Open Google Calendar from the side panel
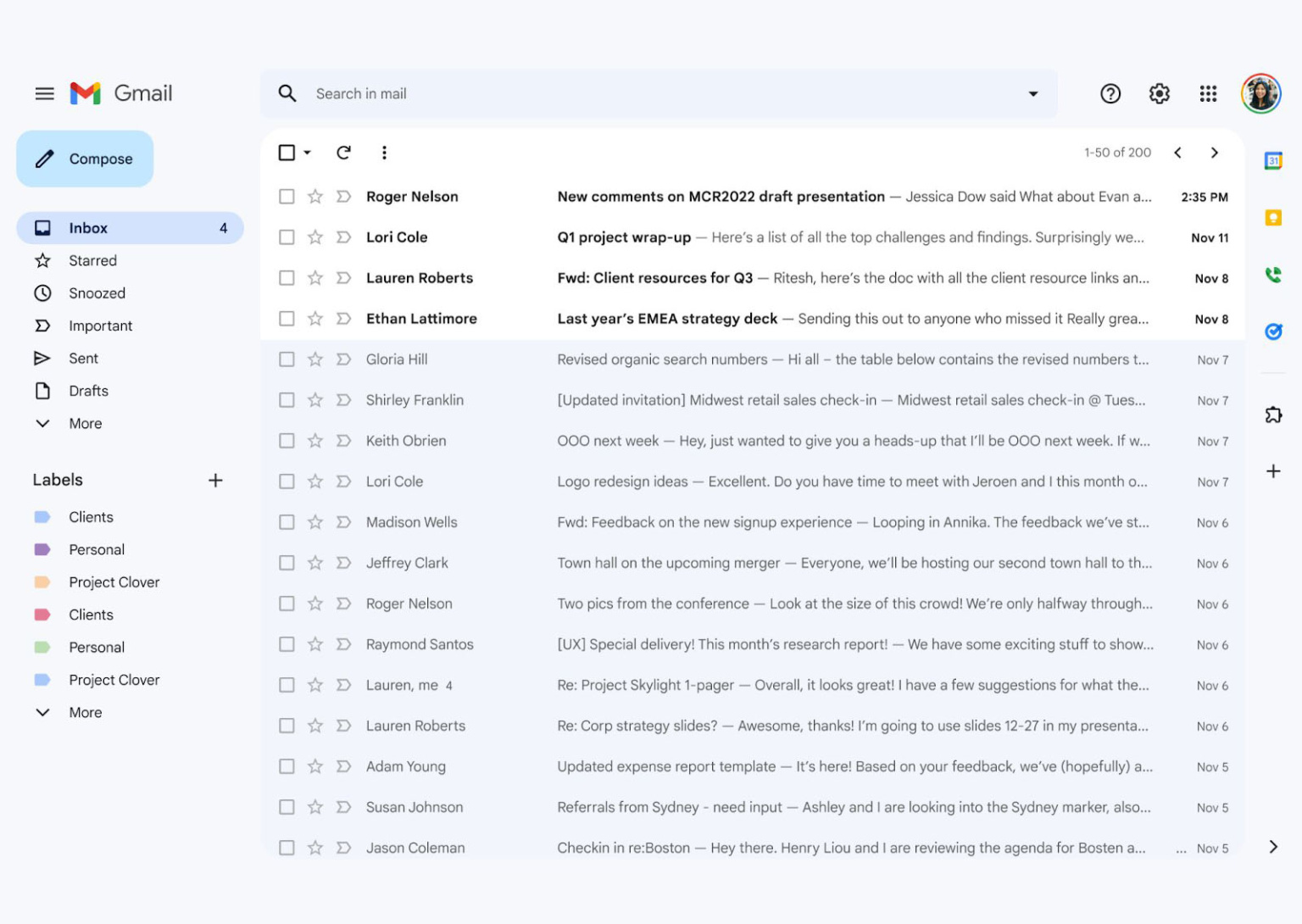This screenshot has width=1302, height=924. (1273, 160)
